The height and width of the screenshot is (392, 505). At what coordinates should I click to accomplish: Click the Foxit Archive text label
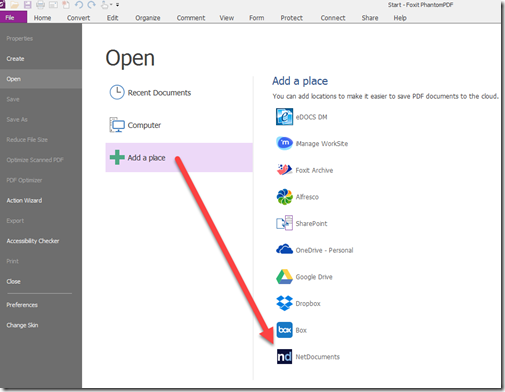314,170
